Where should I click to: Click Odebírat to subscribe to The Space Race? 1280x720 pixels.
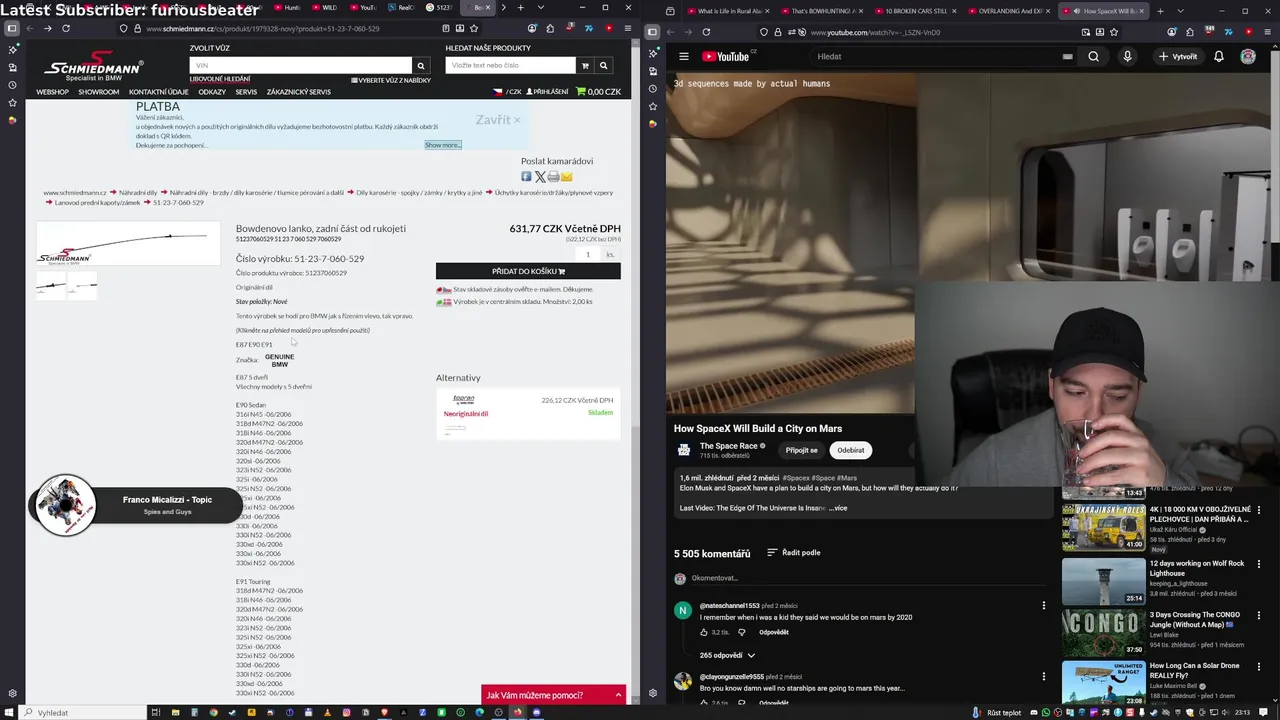coord(851,450)
